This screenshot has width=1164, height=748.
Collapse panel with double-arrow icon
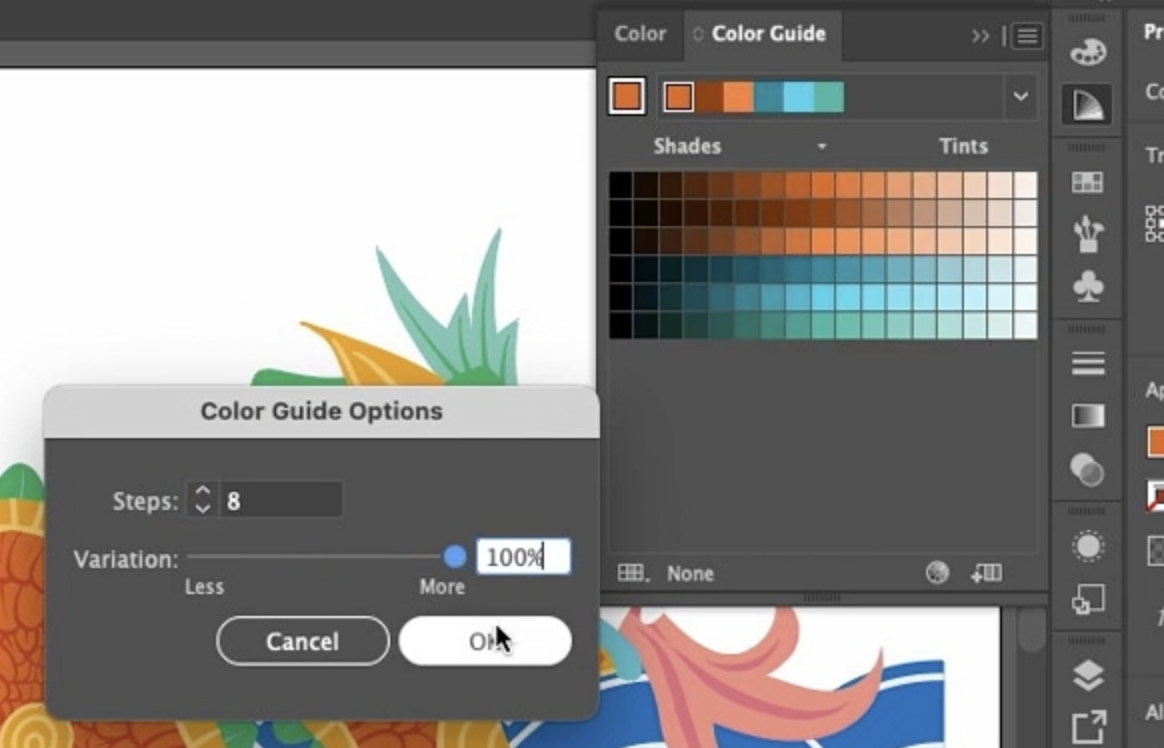pyautogui.click(x=981, y=36)
